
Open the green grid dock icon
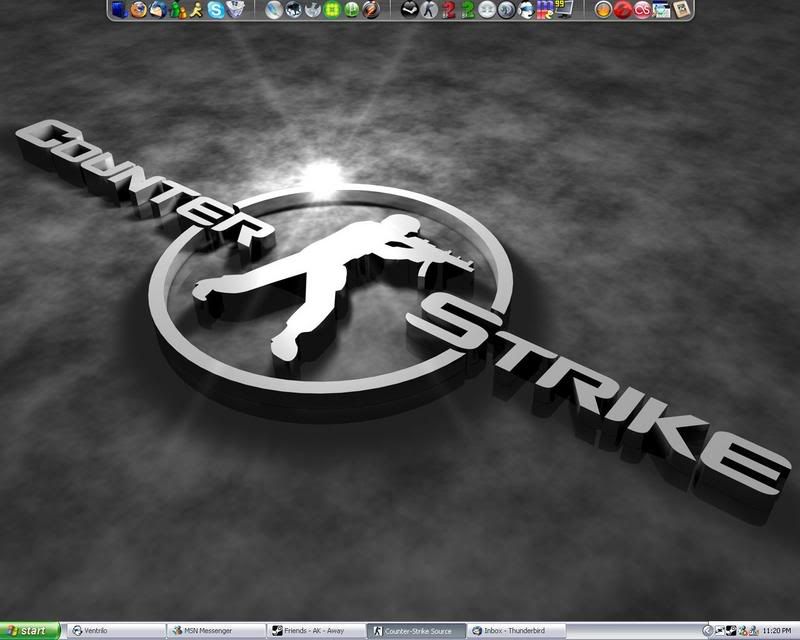coord(332,10)
